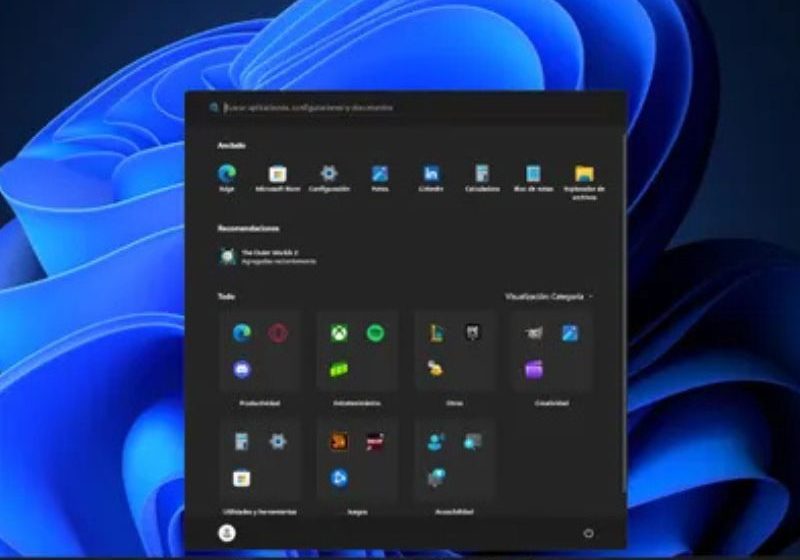
Task: Open Fotos inside the Creatividad group
Action: (x=570, y=333)
